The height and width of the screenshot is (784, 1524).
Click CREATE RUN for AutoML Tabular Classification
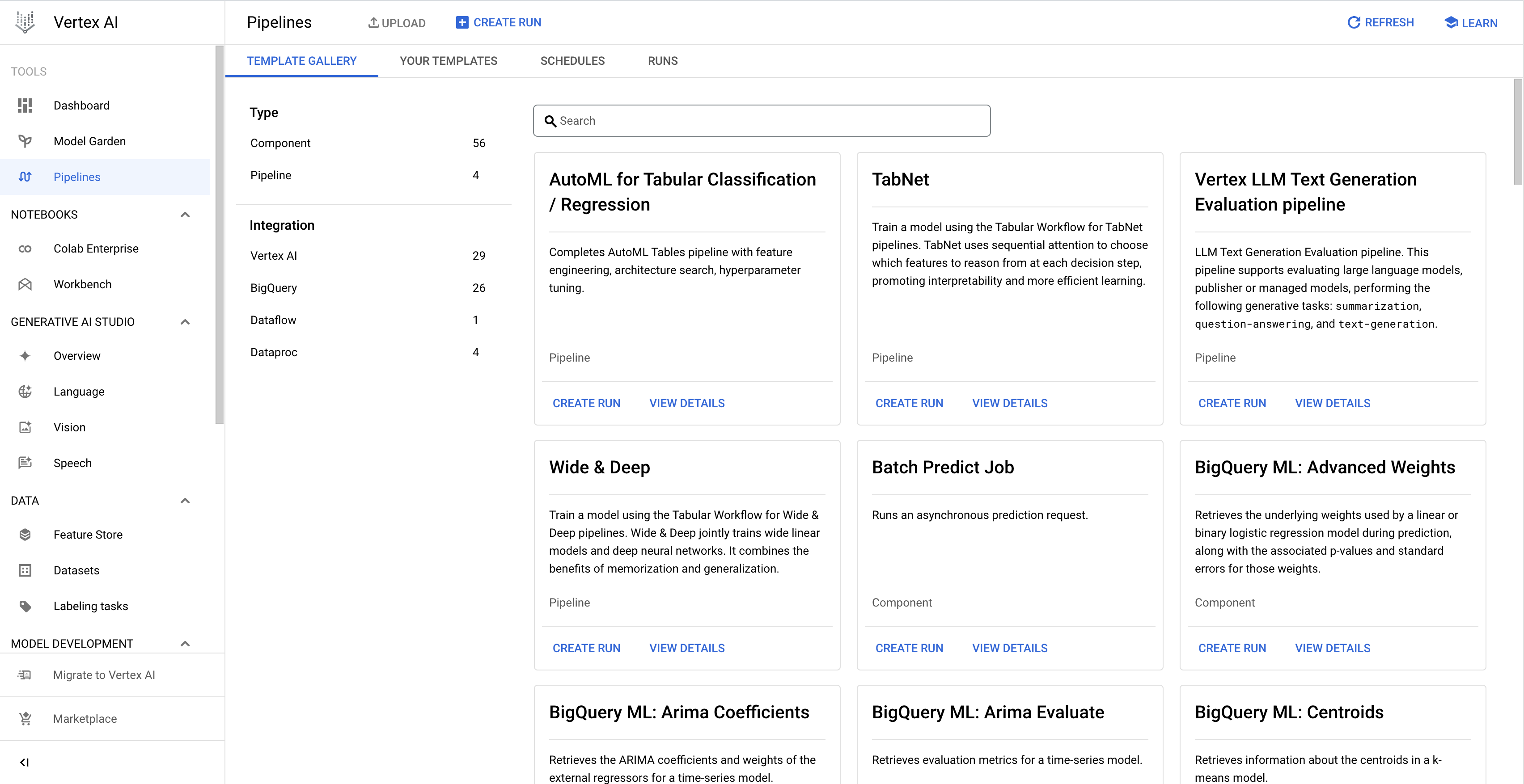coord(587,403)
